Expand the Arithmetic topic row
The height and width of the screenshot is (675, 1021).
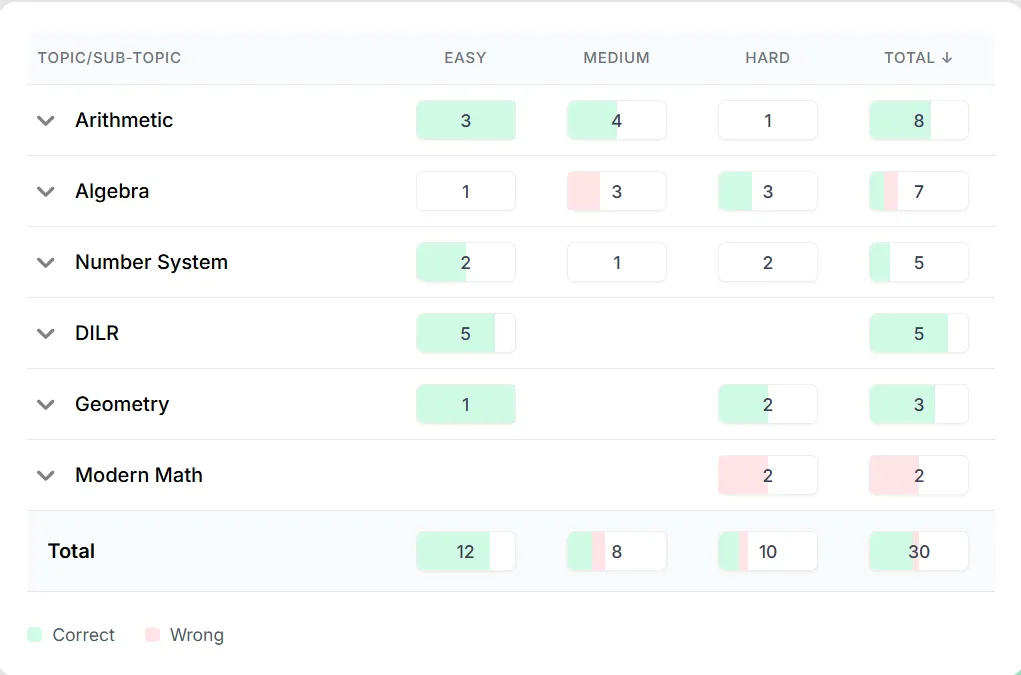coord(46,120)
